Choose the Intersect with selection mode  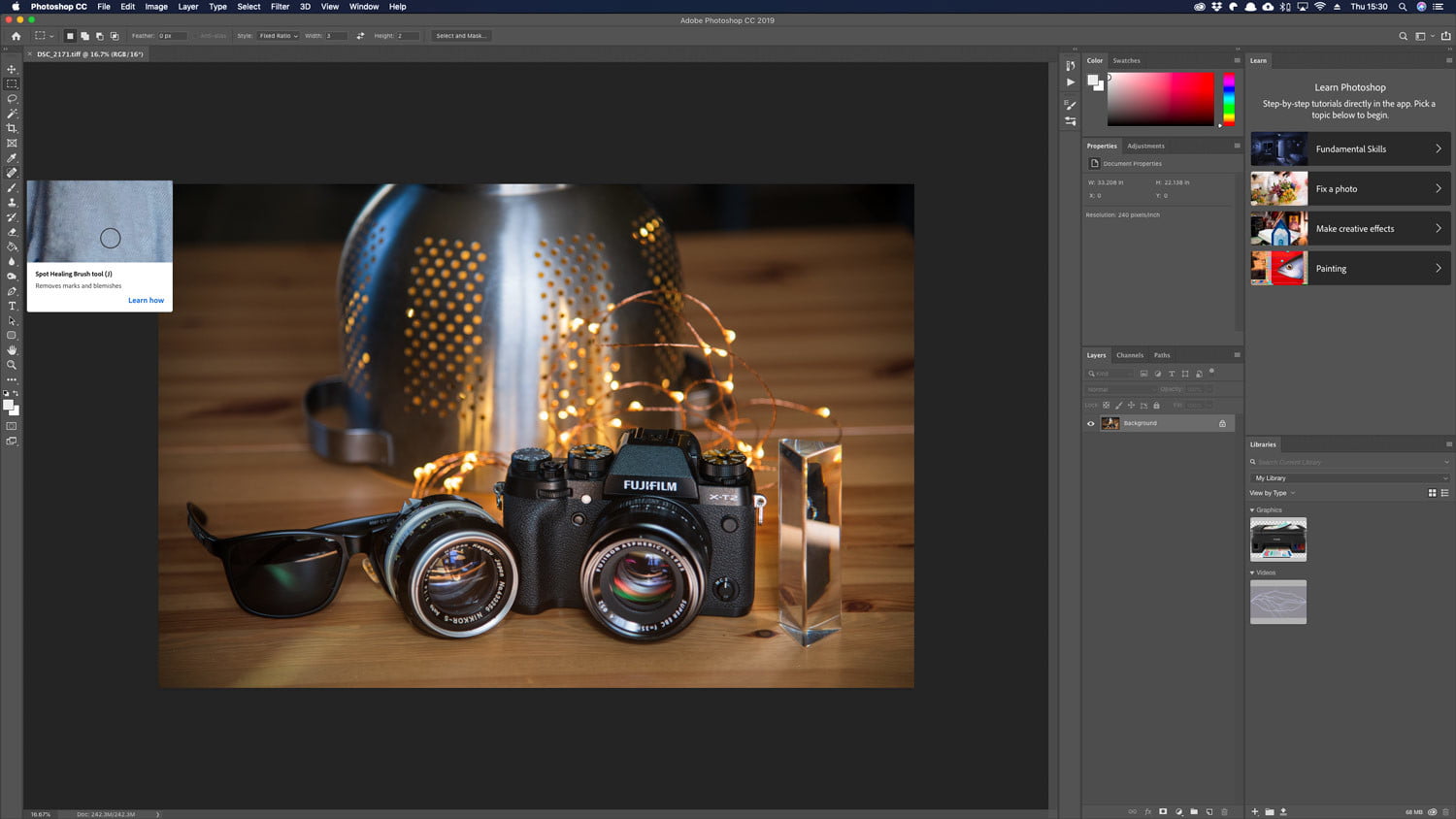(x=115, y=36)
